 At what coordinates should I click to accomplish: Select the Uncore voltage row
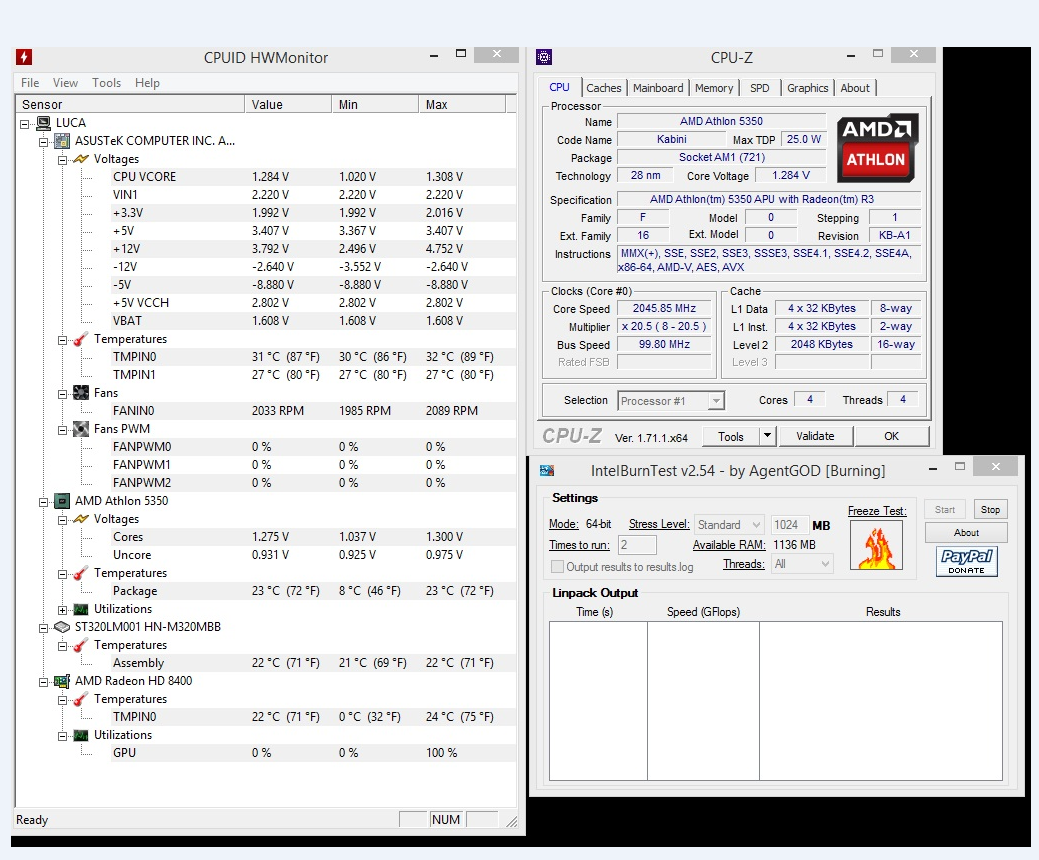[313, 555]
